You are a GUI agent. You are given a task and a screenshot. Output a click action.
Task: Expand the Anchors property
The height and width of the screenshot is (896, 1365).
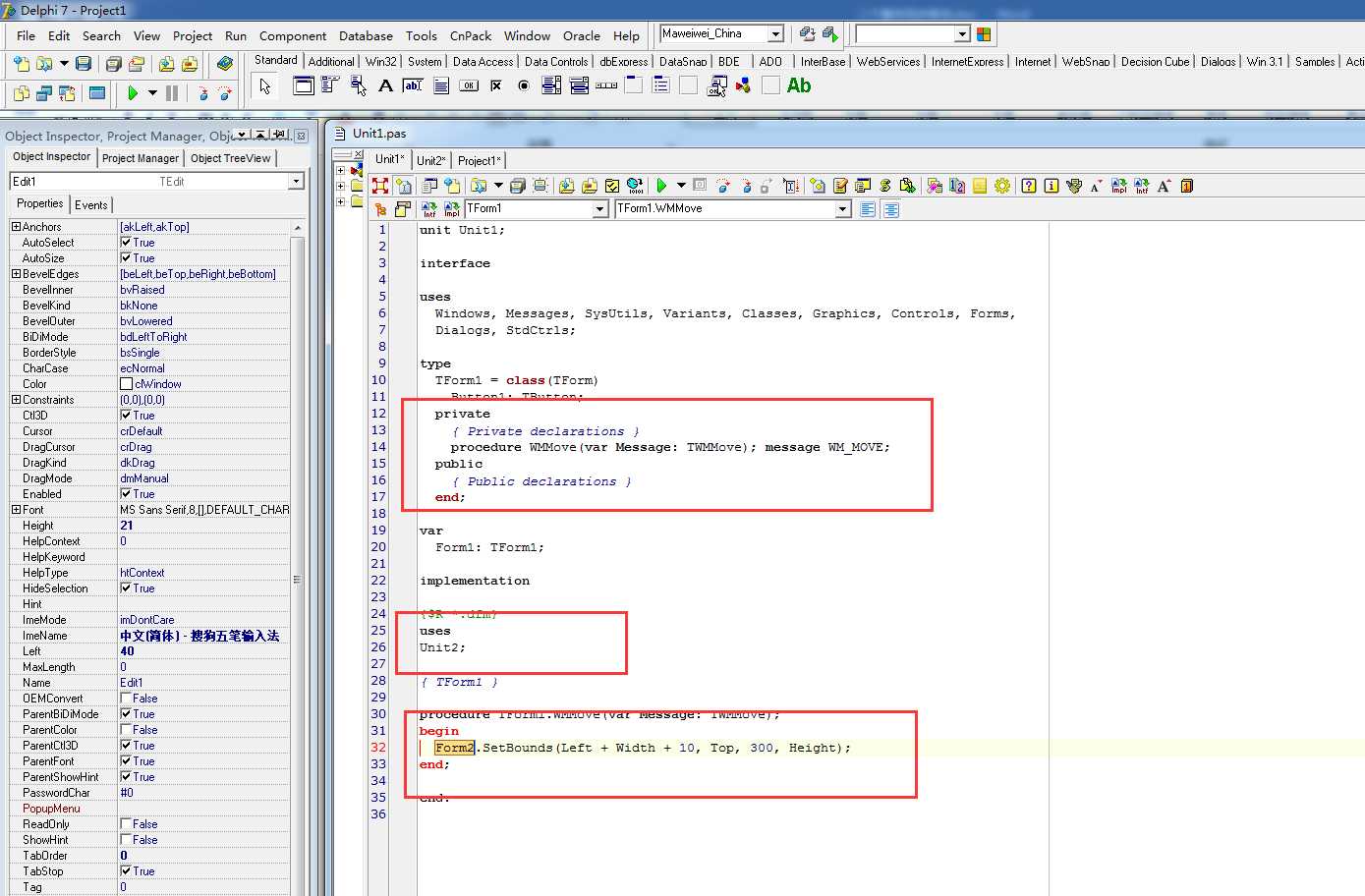click(x=16, y=227)
